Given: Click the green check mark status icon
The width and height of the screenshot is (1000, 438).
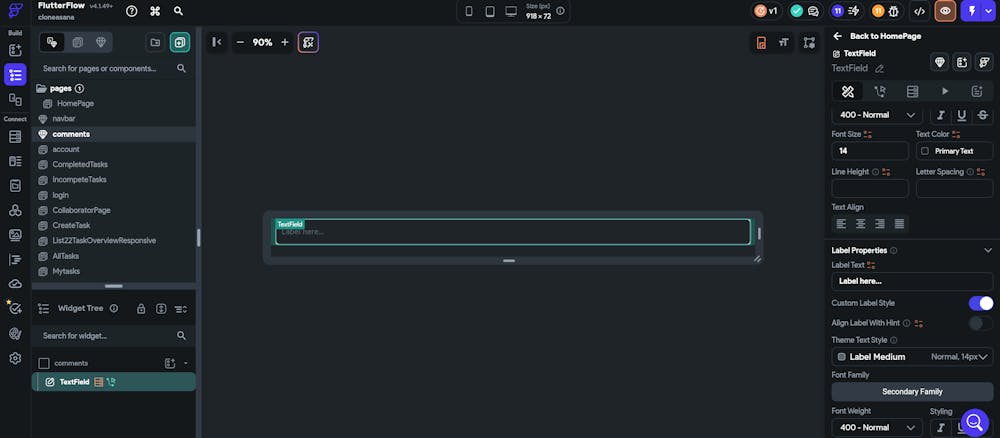Looking at the screenshot, I should (797, 11).
